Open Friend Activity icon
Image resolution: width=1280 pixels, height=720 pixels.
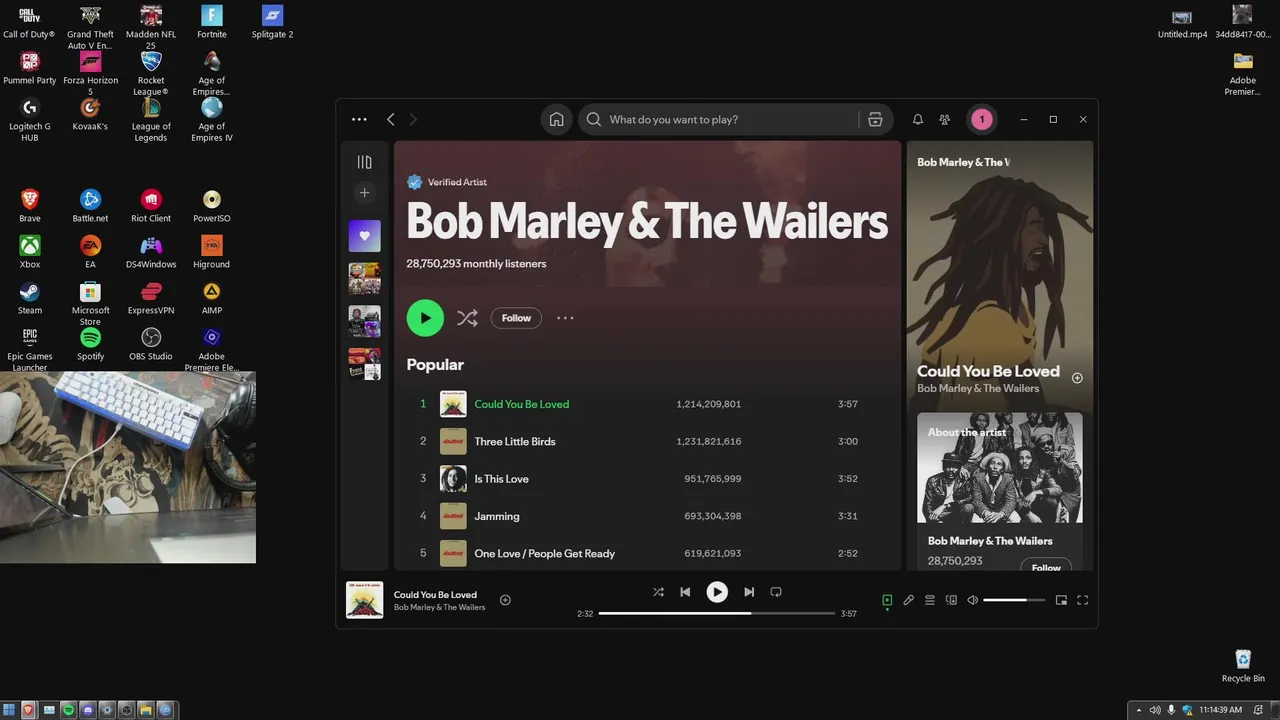(944, 120)
